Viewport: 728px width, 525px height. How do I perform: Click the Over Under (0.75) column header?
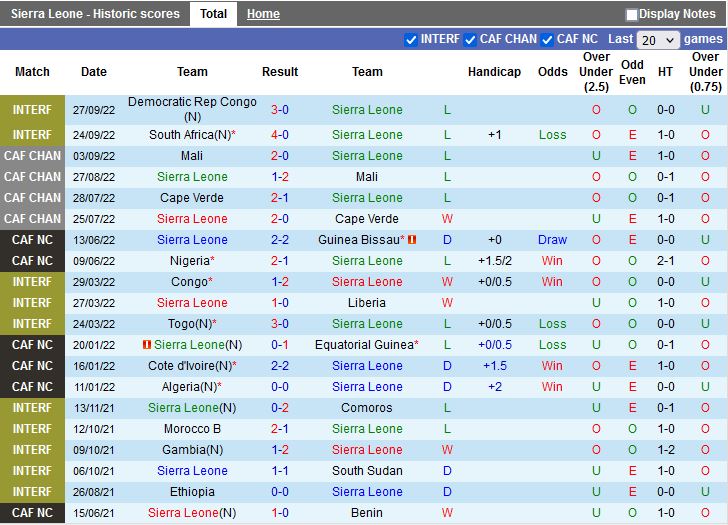[x=705, y=72]
